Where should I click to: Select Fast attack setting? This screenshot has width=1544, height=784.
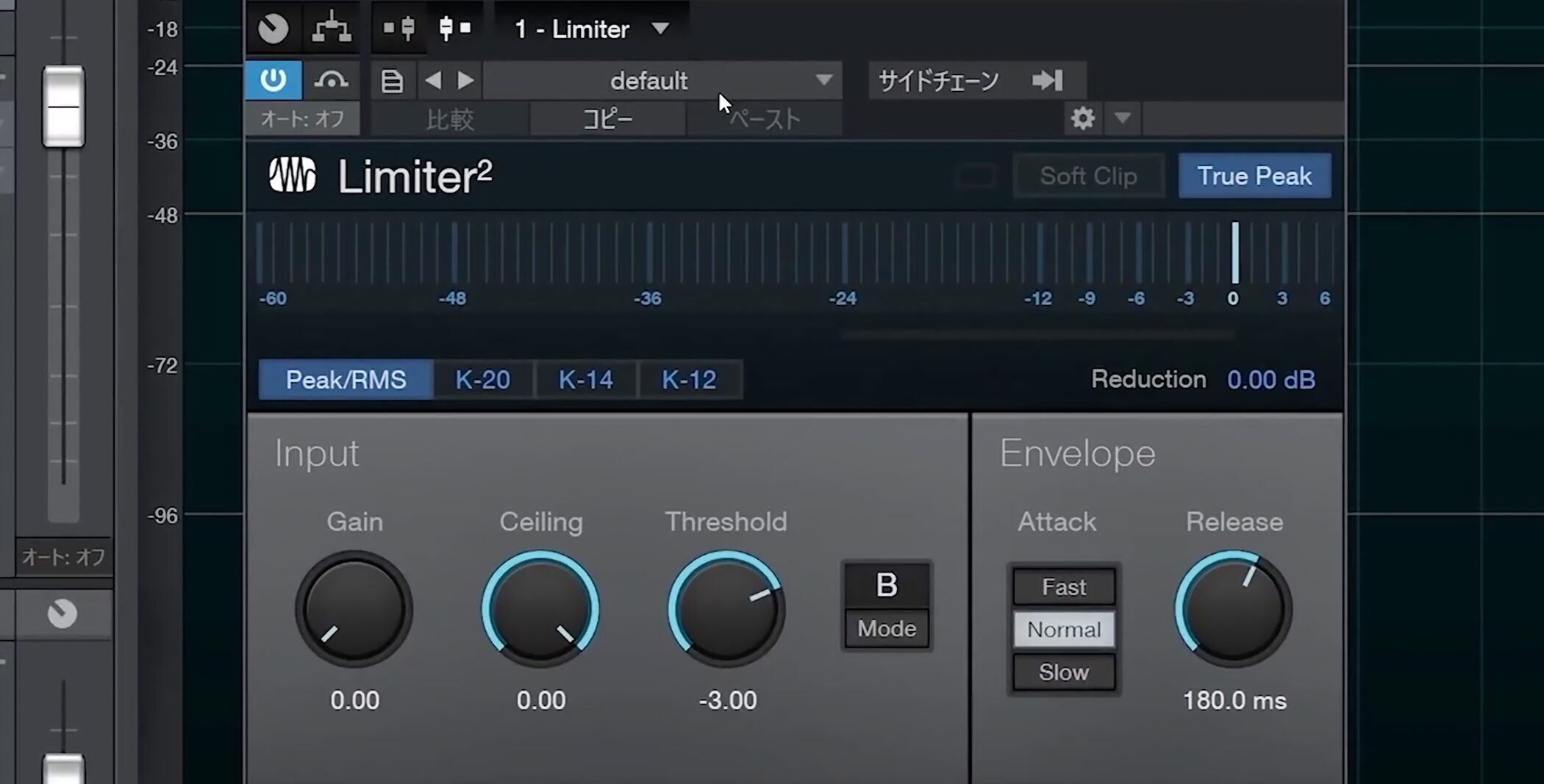(1063, 587)
